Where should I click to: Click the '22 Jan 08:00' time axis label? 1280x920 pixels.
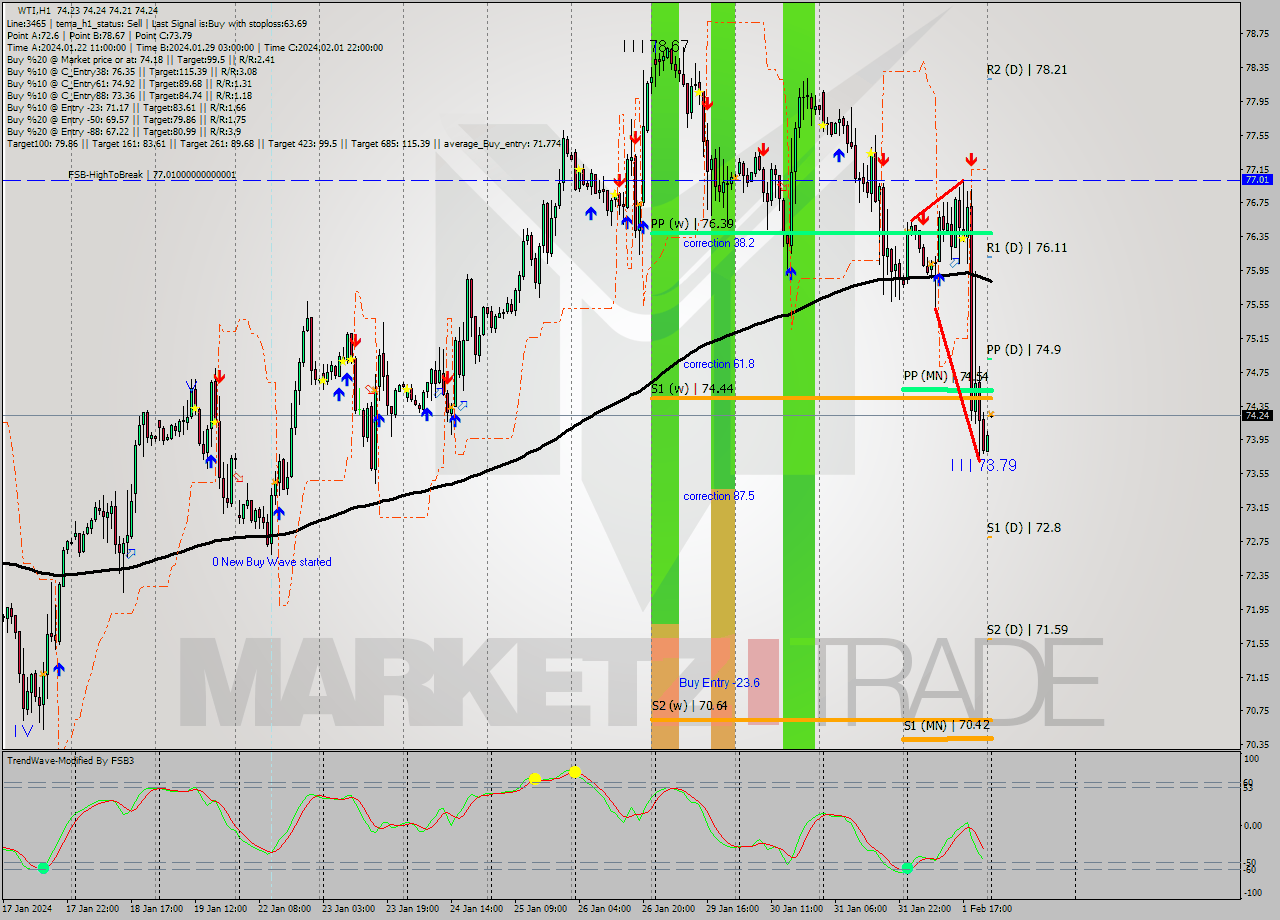pyautogui.click(x=285, y=909)
